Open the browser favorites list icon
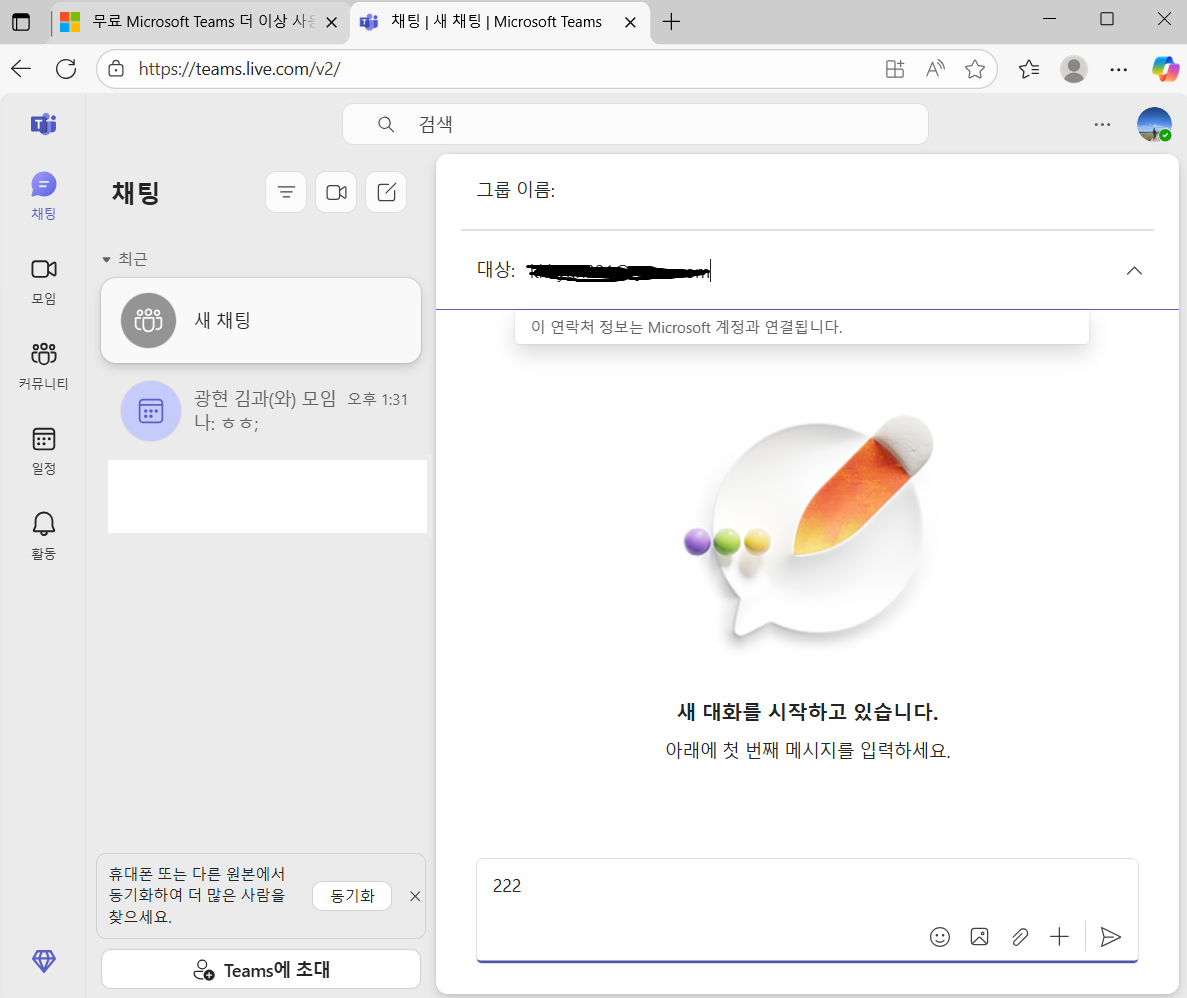Viewport: 1187px width, 998px height. (x=1029, y=69)
